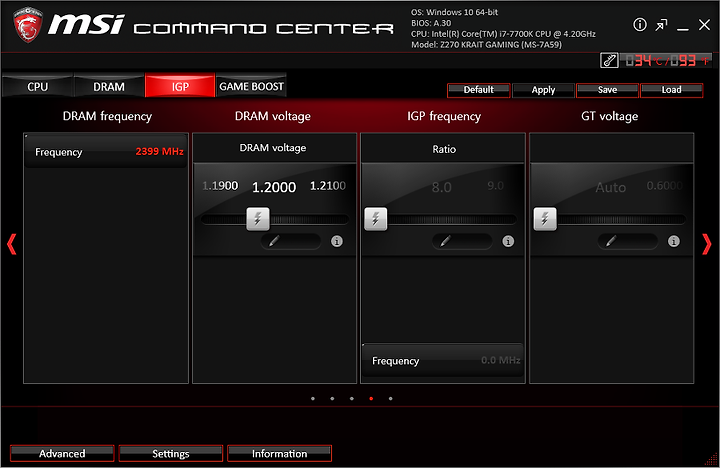Screen dimensions: 720x468
Task: Click the GT voltage pencil edit field
Action: click(x=627, y=241)
